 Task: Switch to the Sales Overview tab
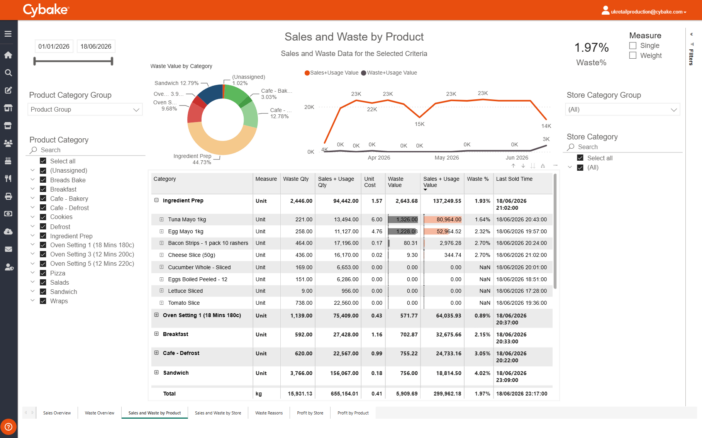pos(57,413)
